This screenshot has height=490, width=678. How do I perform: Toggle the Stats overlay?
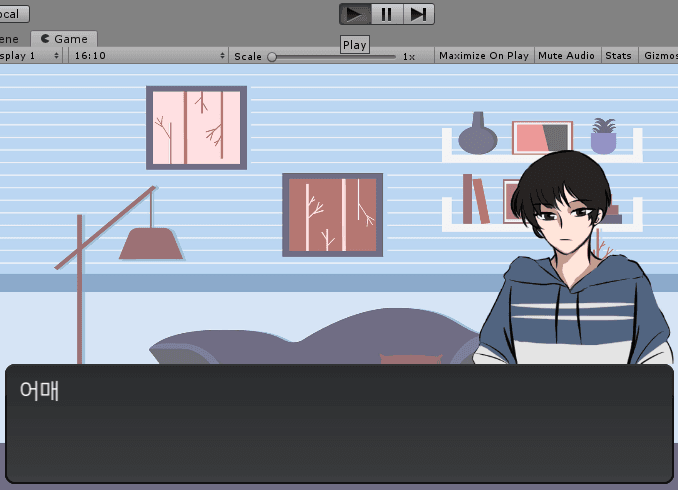pos(618,56)
